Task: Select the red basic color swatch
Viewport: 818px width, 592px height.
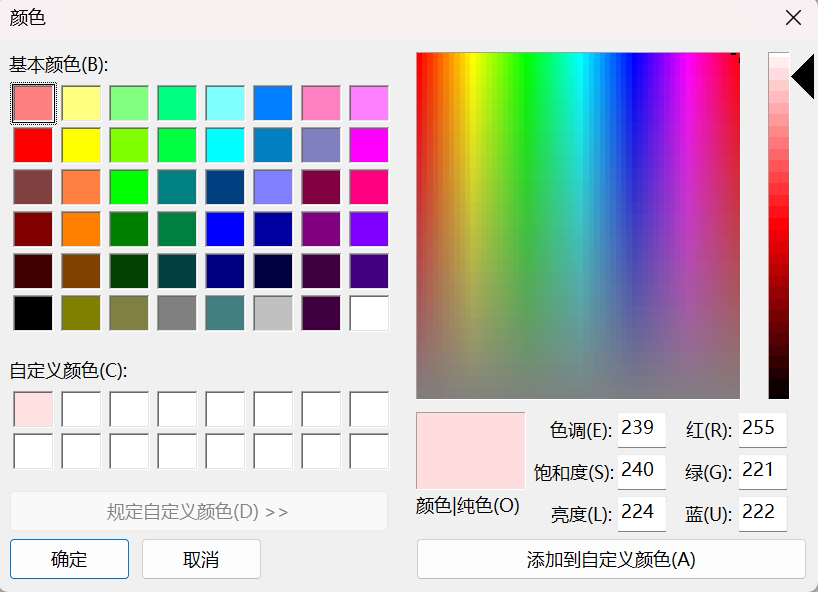Action: (x=33, y=144)
